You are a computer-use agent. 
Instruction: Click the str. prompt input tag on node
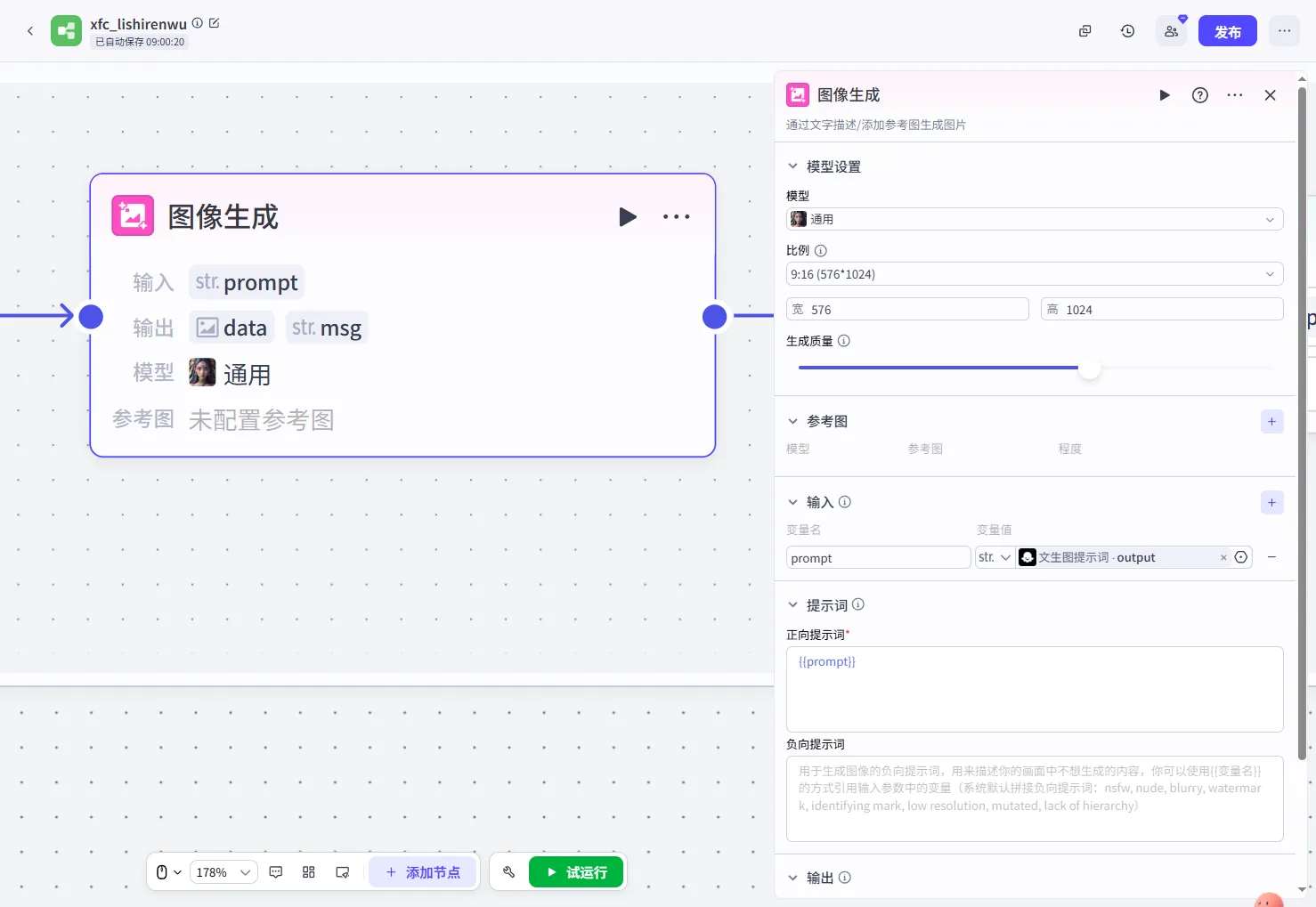pyautogui.click(x=247, y=282)
